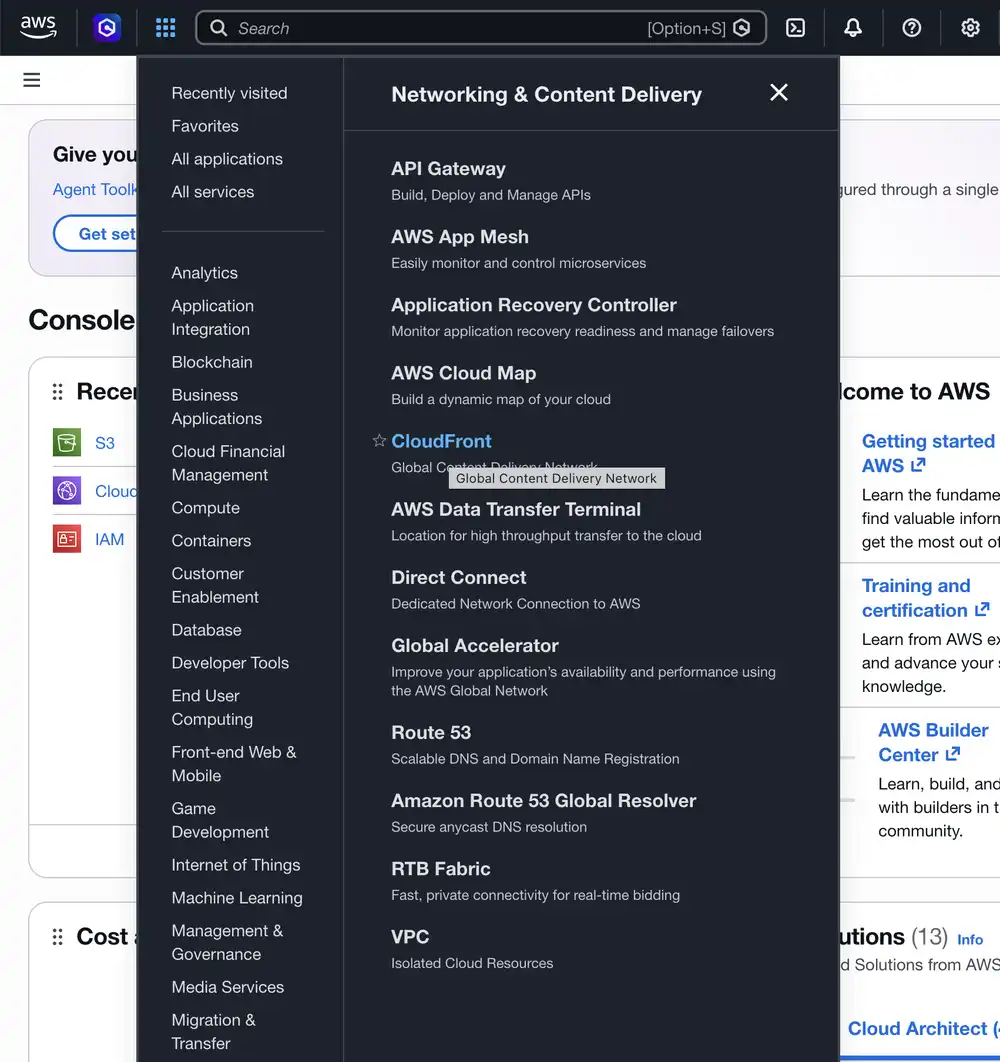Open the Front-end Web & Mobile category
The width and height of the screenshot is (1000, 1062).
[234, 764]
